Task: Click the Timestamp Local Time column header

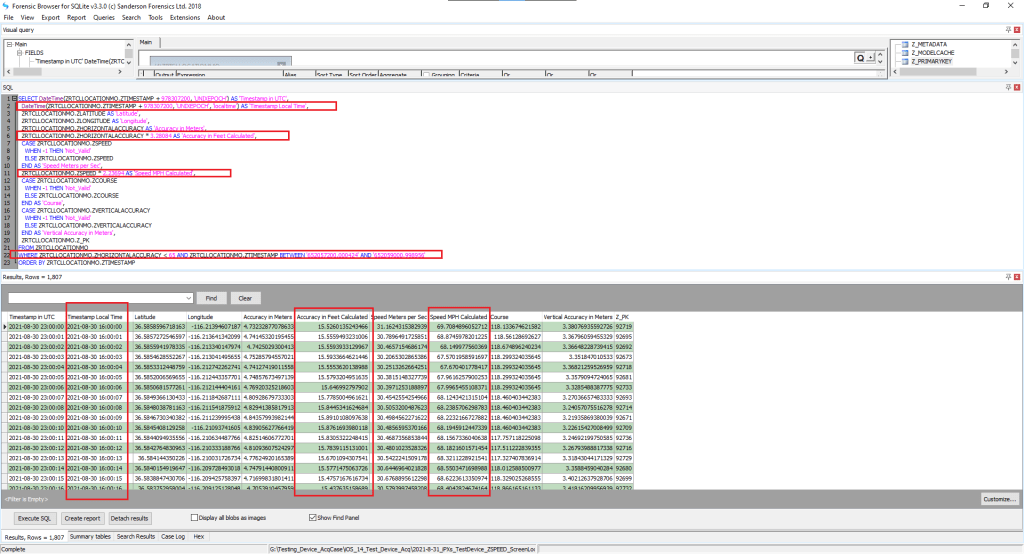Action: [x=95, y=316]
